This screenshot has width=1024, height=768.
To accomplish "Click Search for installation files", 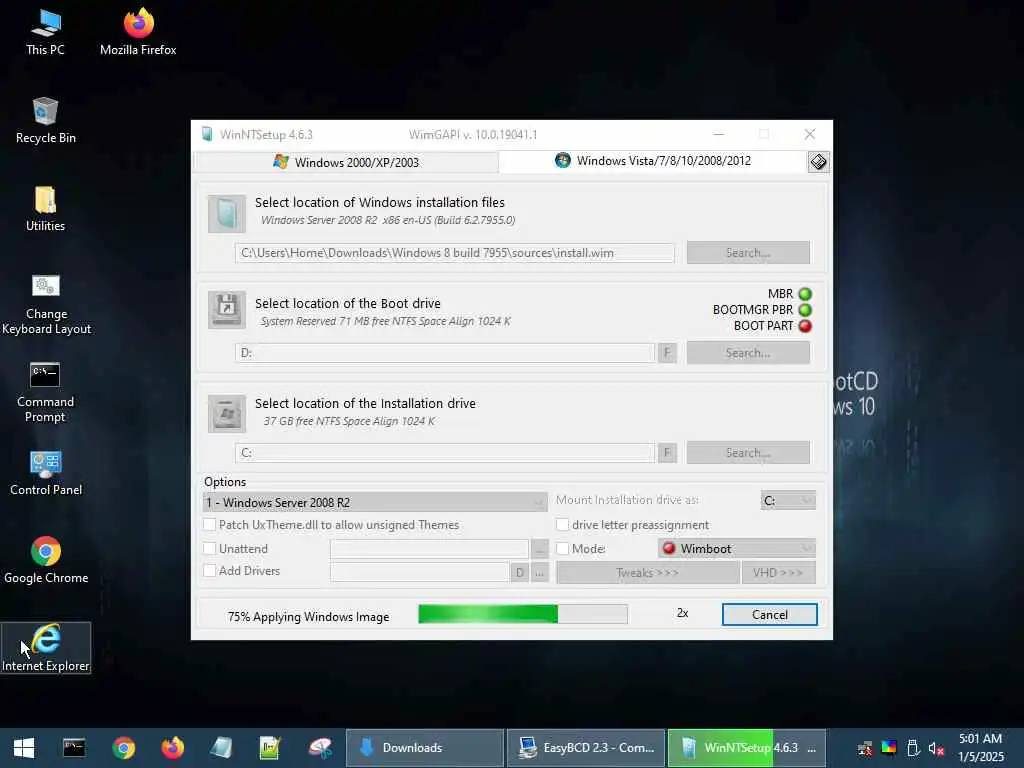I will tap(748, 253).
